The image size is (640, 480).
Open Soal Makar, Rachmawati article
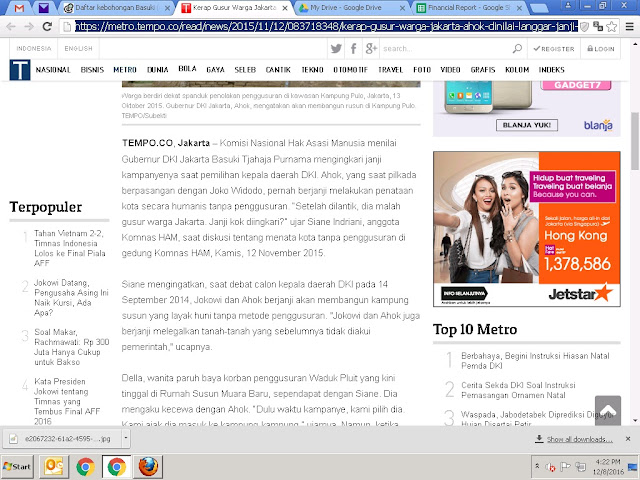pos(71,347)
